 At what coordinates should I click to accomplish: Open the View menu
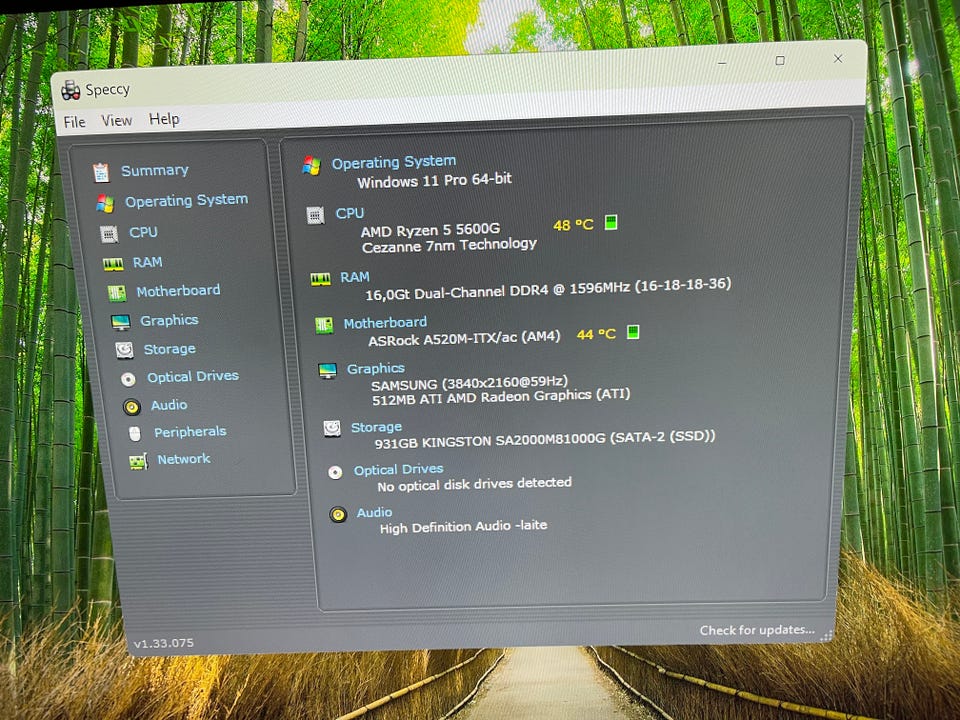116,120
